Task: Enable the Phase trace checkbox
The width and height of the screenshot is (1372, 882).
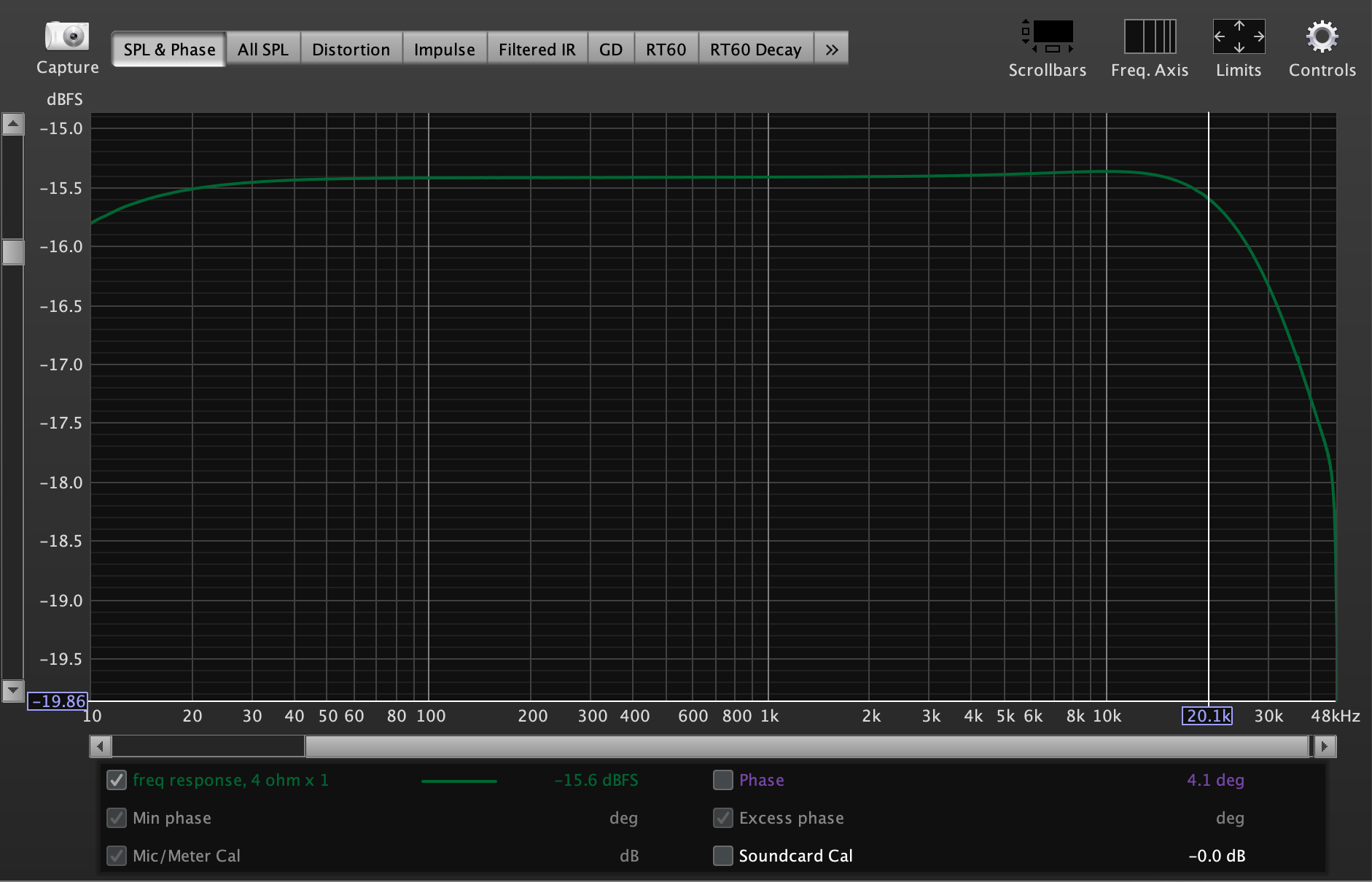Action: click(723, 780)
